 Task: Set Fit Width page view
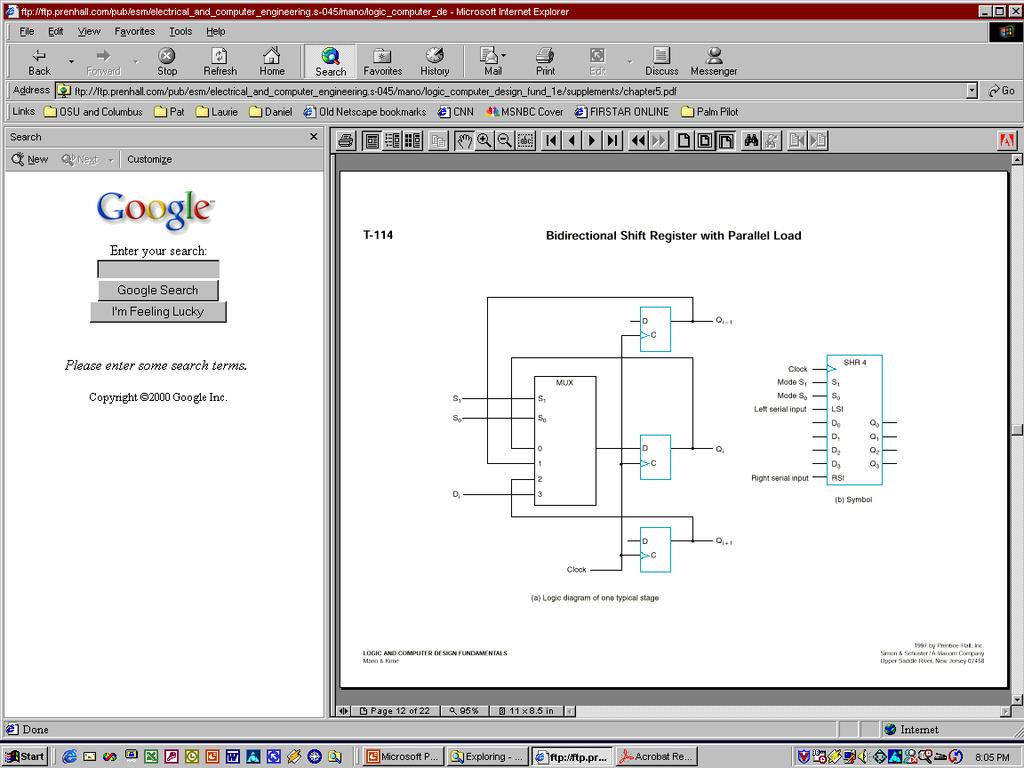(725, 141)
